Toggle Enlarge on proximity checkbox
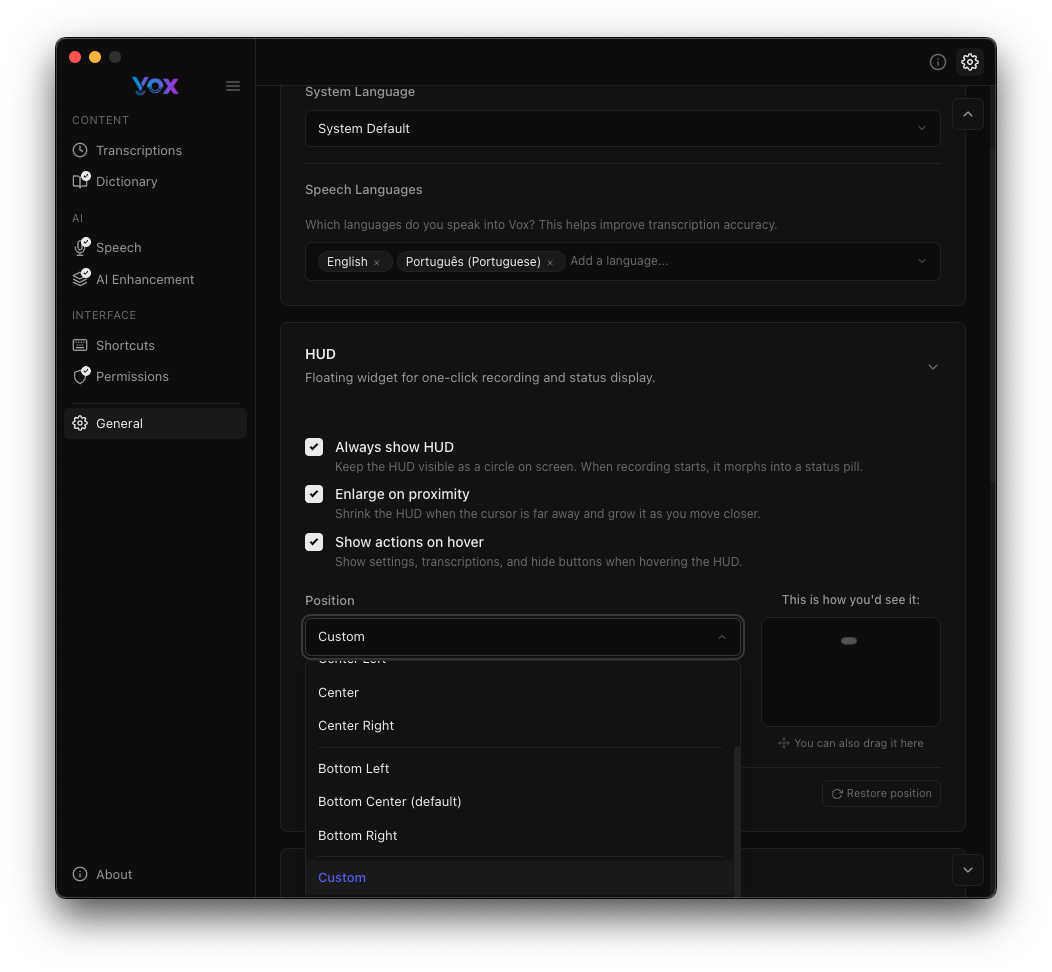 click(x=314, y=494)
